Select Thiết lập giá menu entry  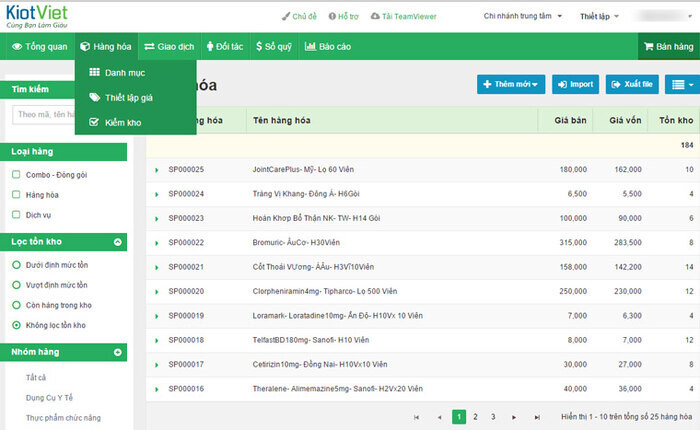[x=128, y=97]
